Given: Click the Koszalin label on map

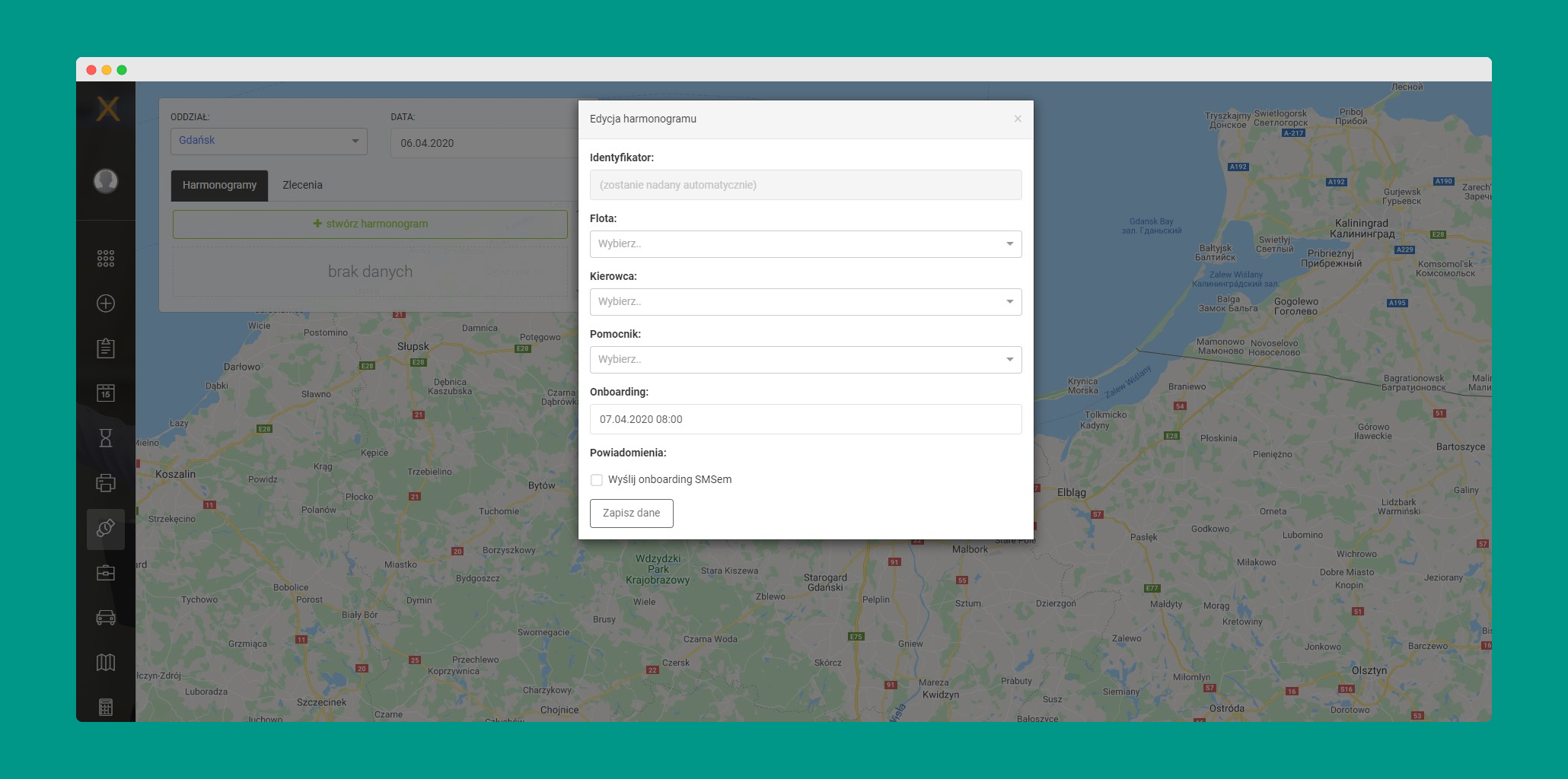Looking at the screenshot, I should [x=175, y=474].
